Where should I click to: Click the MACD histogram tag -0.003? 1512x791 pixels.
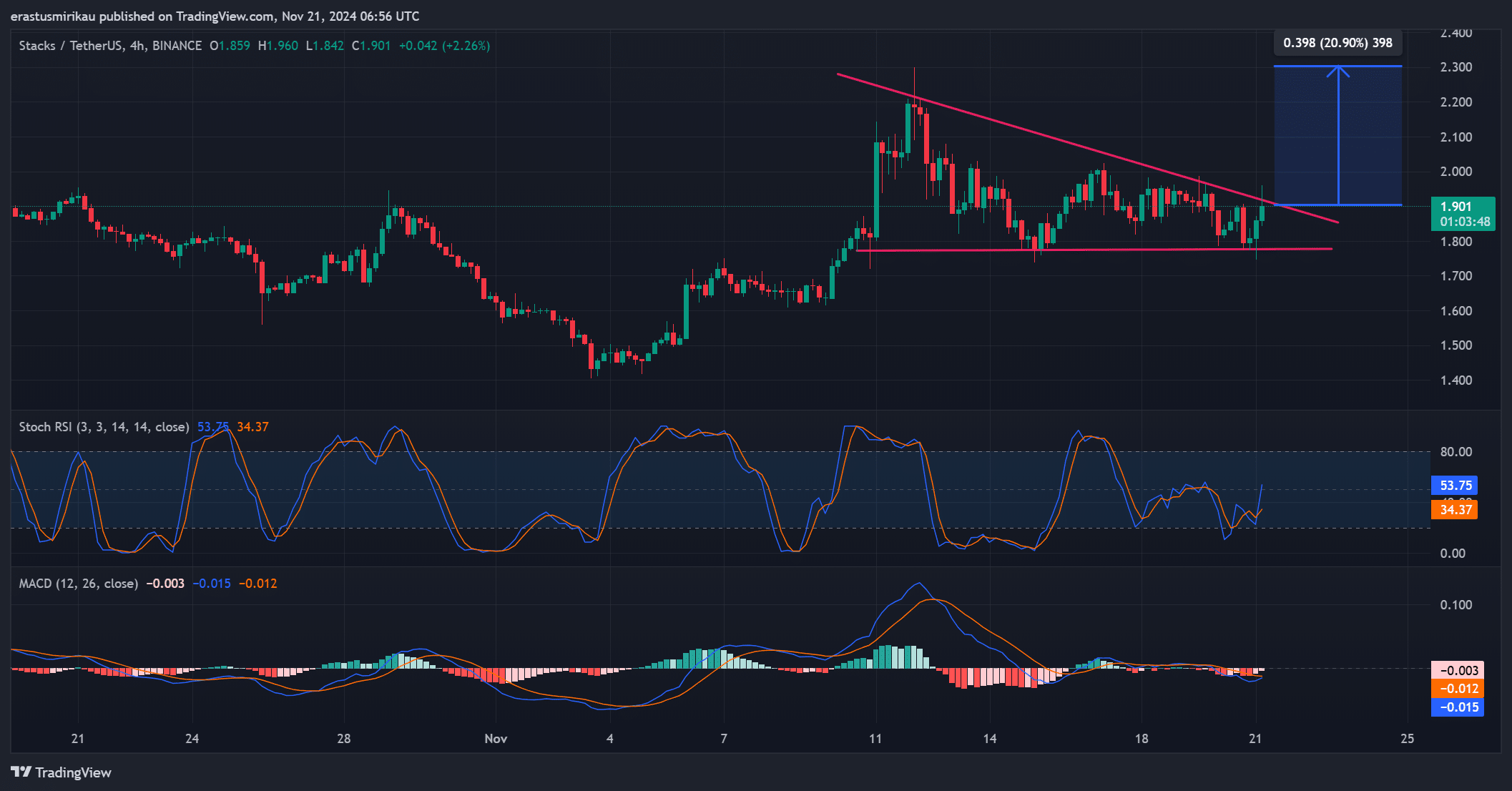1458,670
